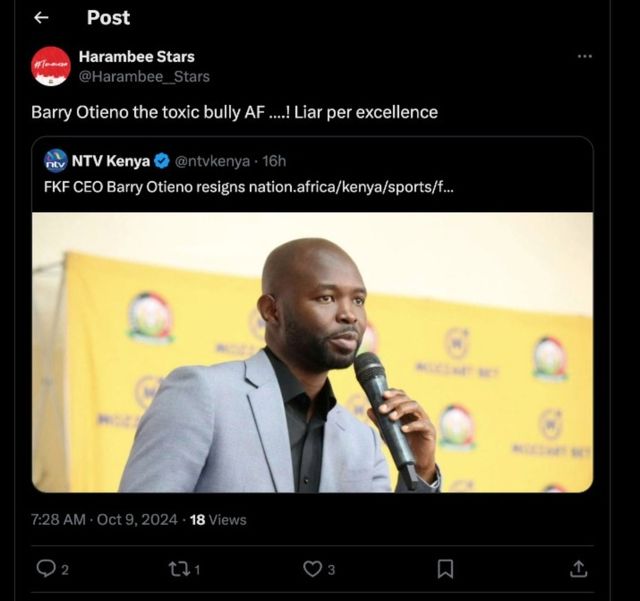Screen dimensions: 640x601
Task: Open the Harambee Stars display name
Action: point(136,57)
